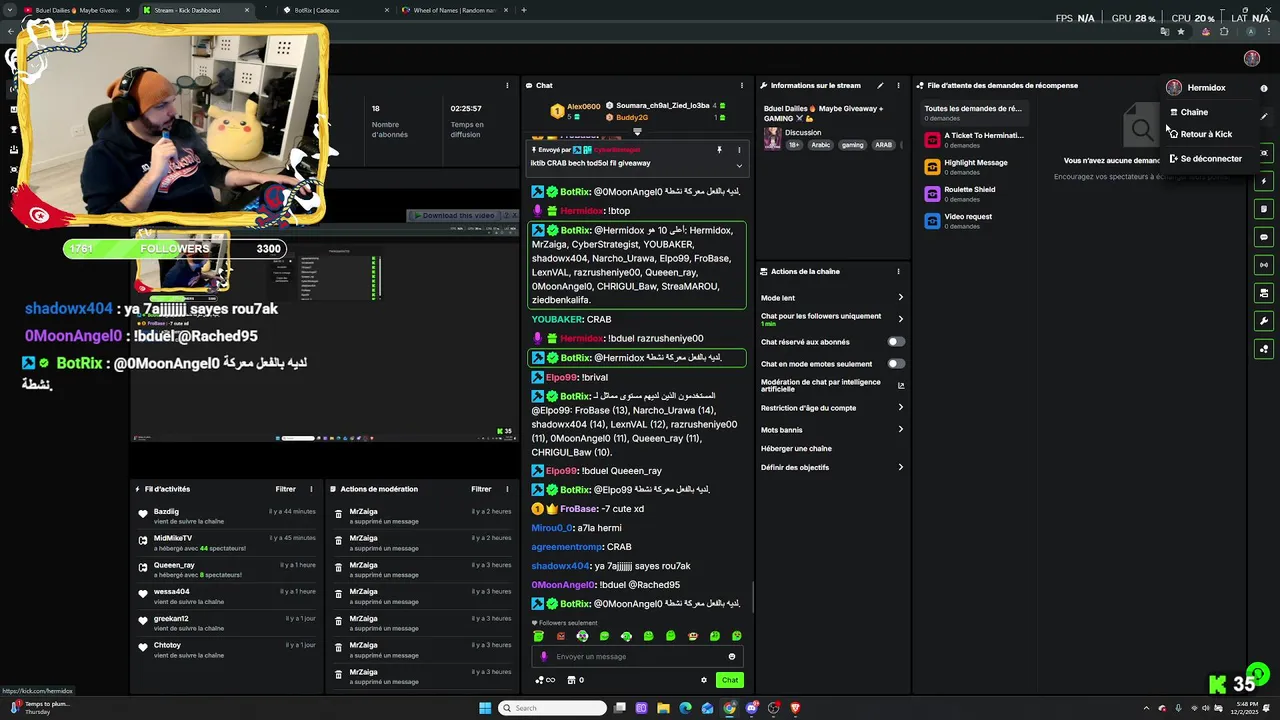1280x720 pixels.
Task: Bookmark this page with star icon
Action: pos(1181,32)
